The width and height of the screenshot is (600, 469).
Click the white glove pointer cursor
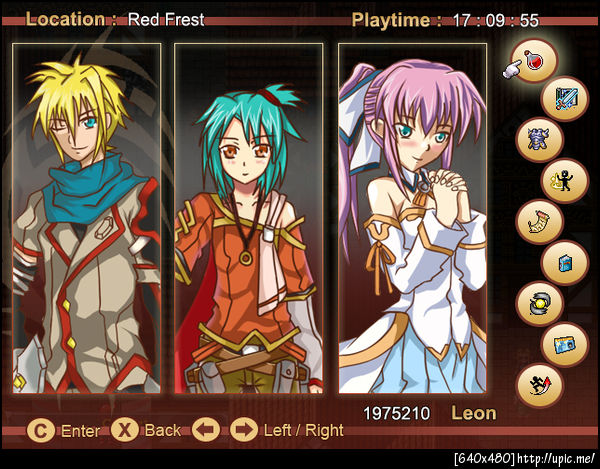coord(512,69)
